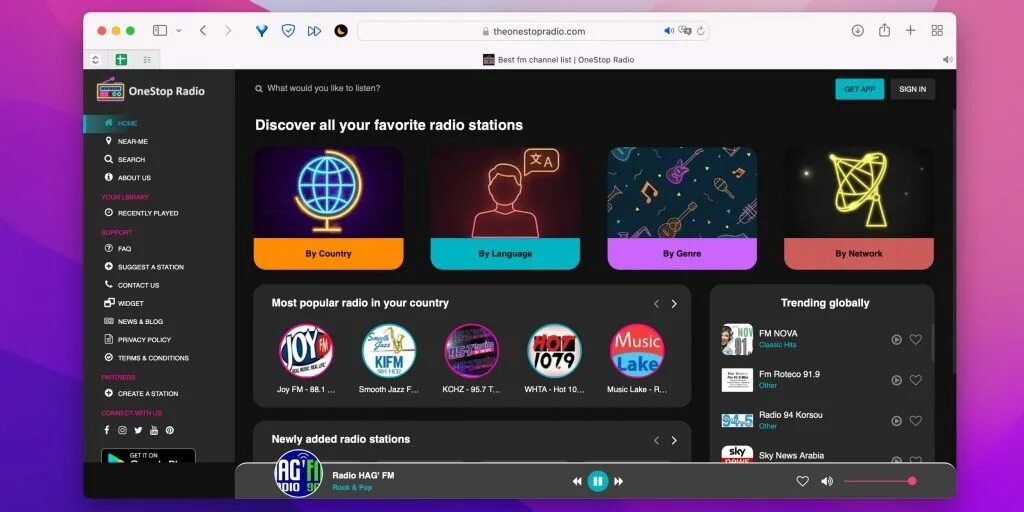
Task: Open the Pinterest social icon
Action: tap(169, 430)
